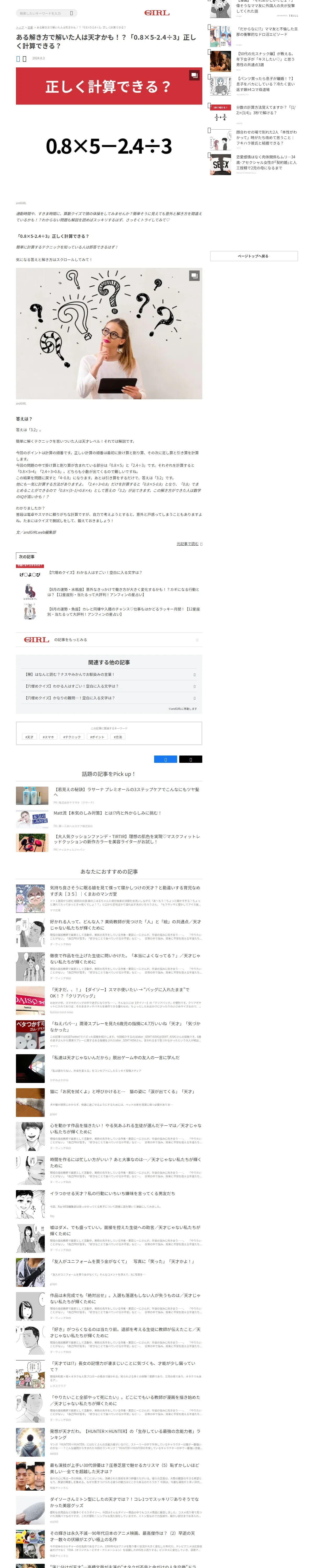Viewport: 314px width, 1568px height.
Task: Click the andGIRL の記事をもっとみる row
Action: click(109, 640)
